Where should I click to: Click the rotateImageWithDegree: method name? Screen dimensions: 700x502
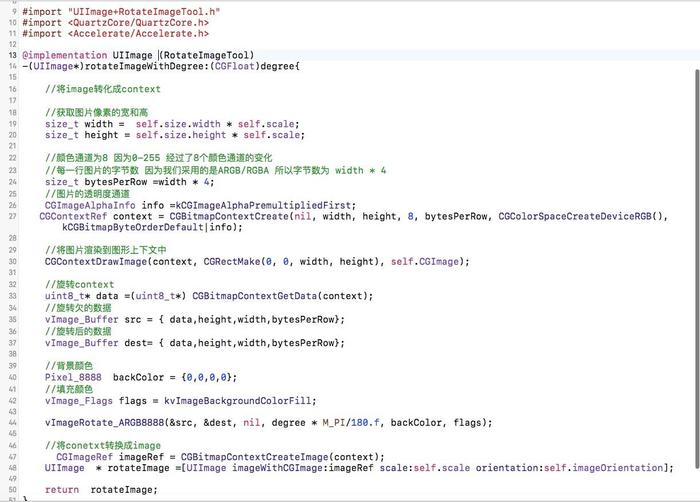[147, 67]
